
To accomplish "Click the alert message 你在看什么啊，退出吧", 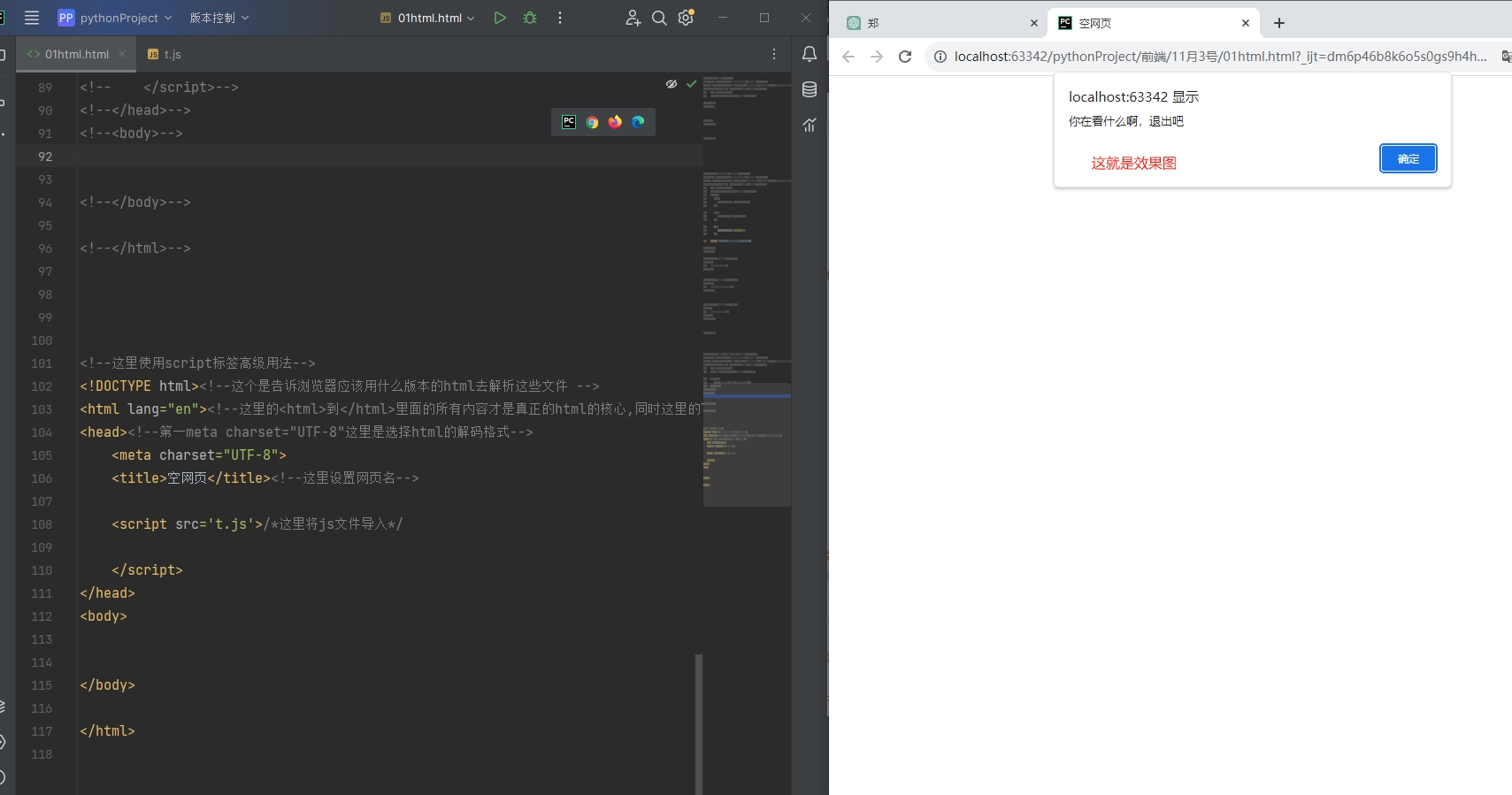I will point(1126,121).
